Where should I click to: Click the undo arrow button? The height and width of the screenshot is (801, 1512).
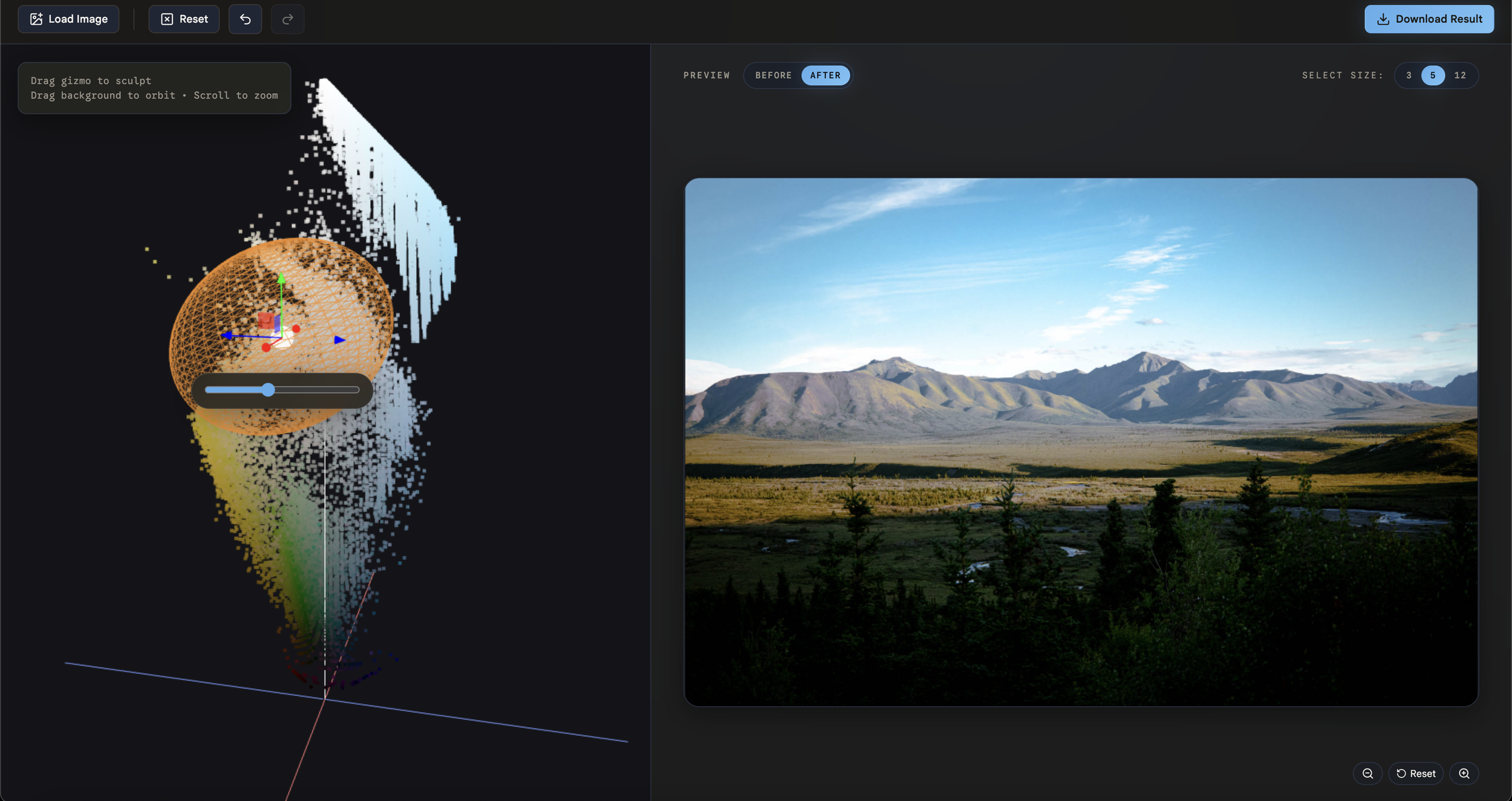click(x=245, y=19)
